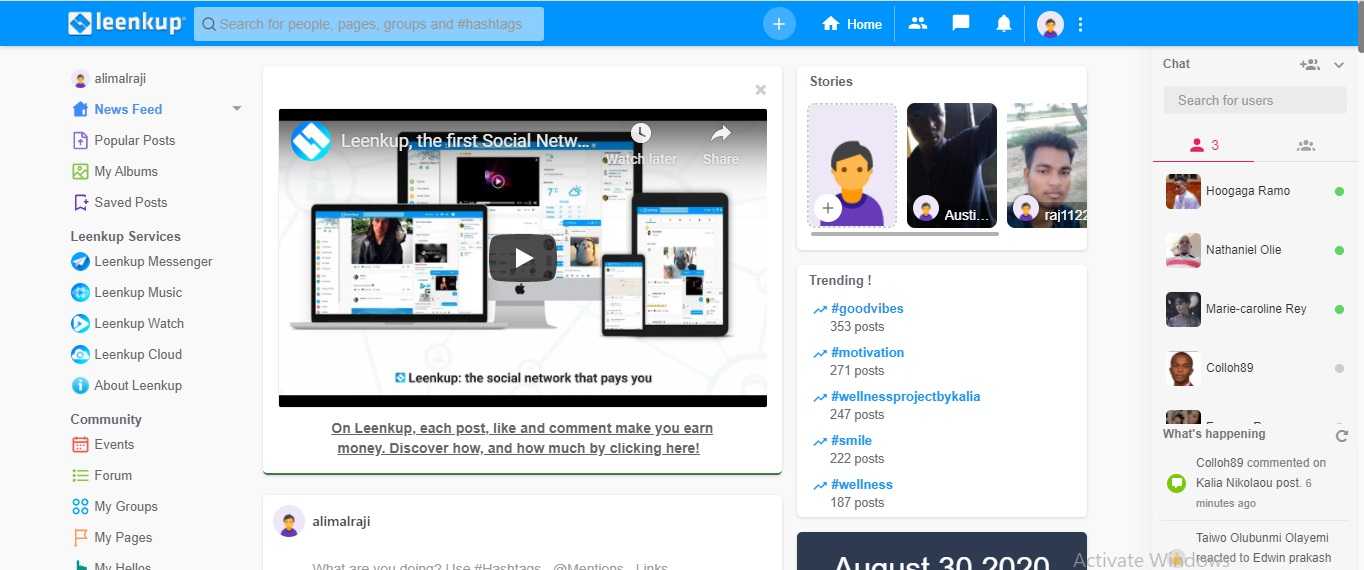Image resolution: width=1364 pixels, height=570 pixels.
Task: Open trending hashtag #wellness
Action: [x=862, y=484]
